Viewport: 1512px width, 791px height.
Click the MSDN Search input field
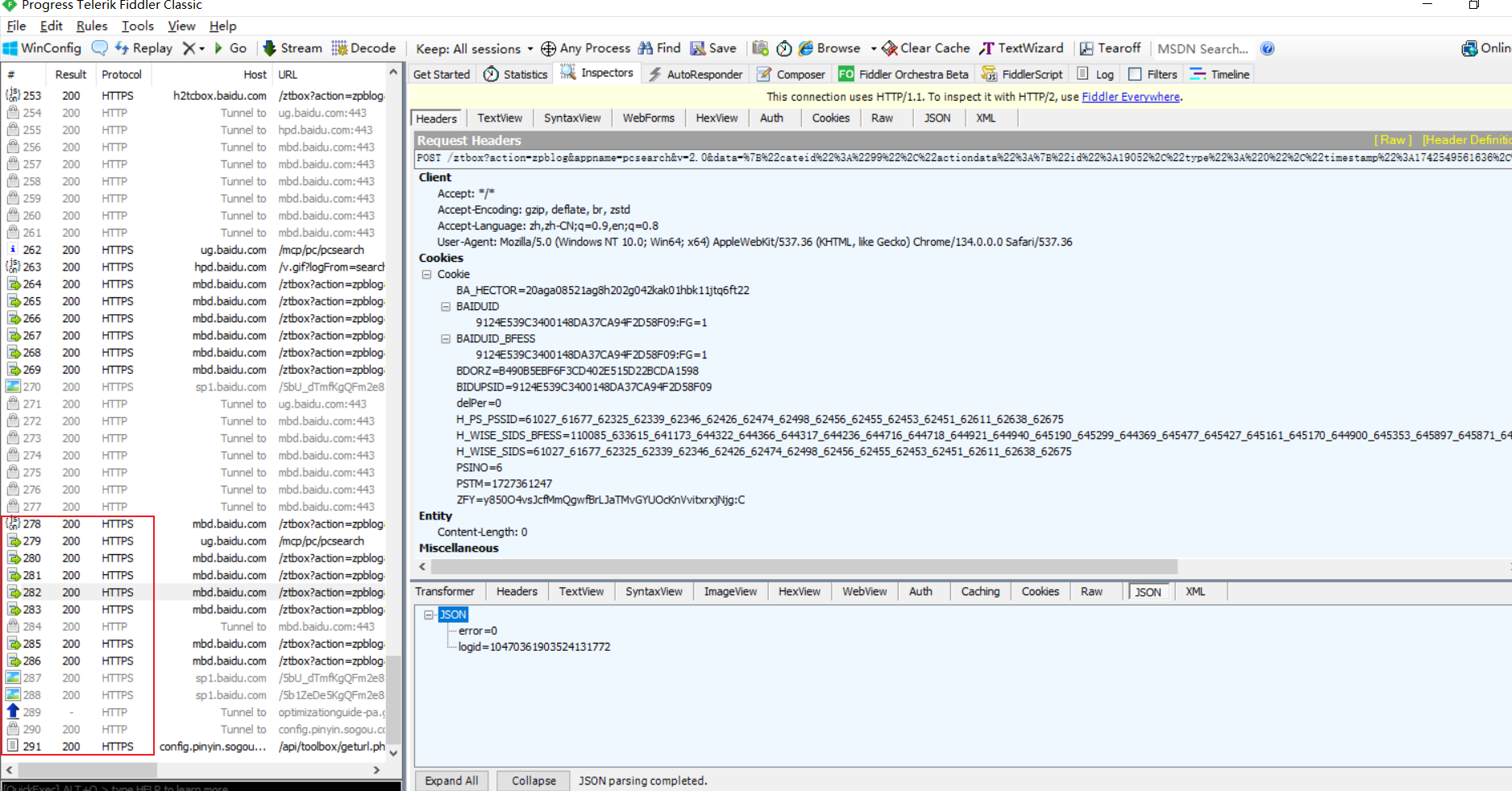(1203, 48)
